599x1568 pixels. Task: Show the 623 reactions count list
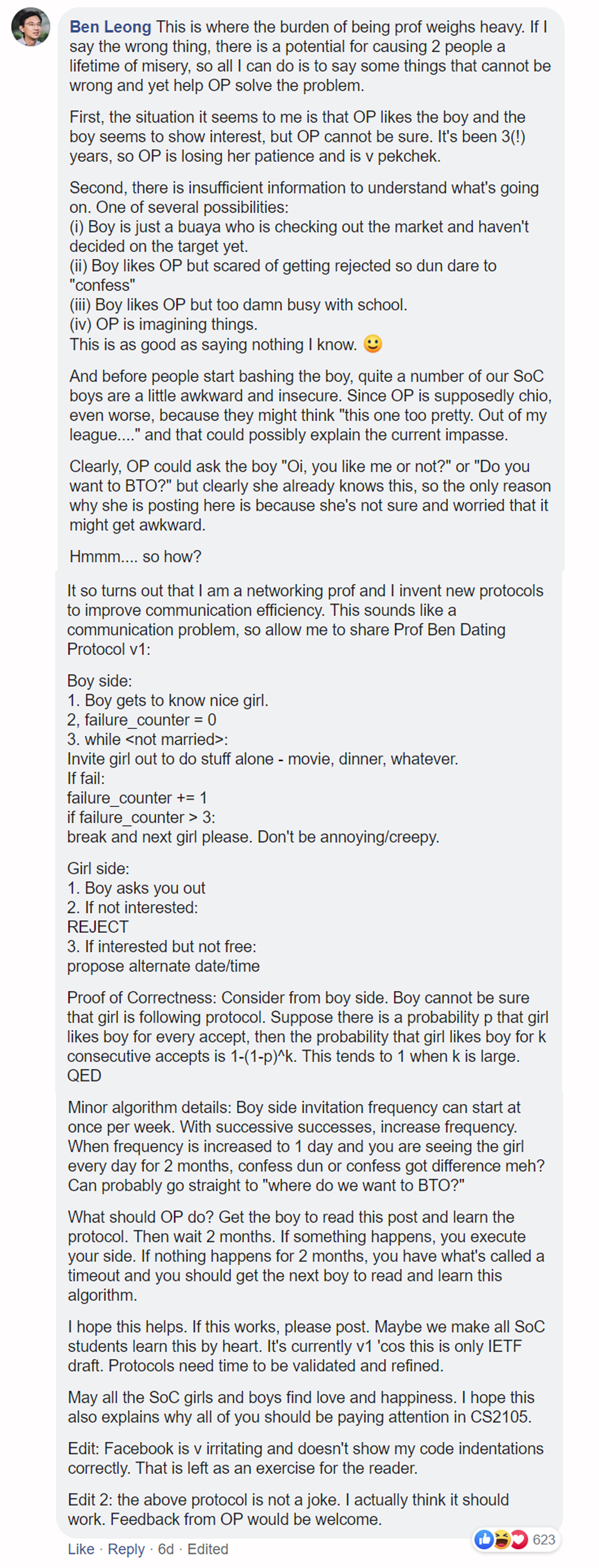tap(543, 1539)
